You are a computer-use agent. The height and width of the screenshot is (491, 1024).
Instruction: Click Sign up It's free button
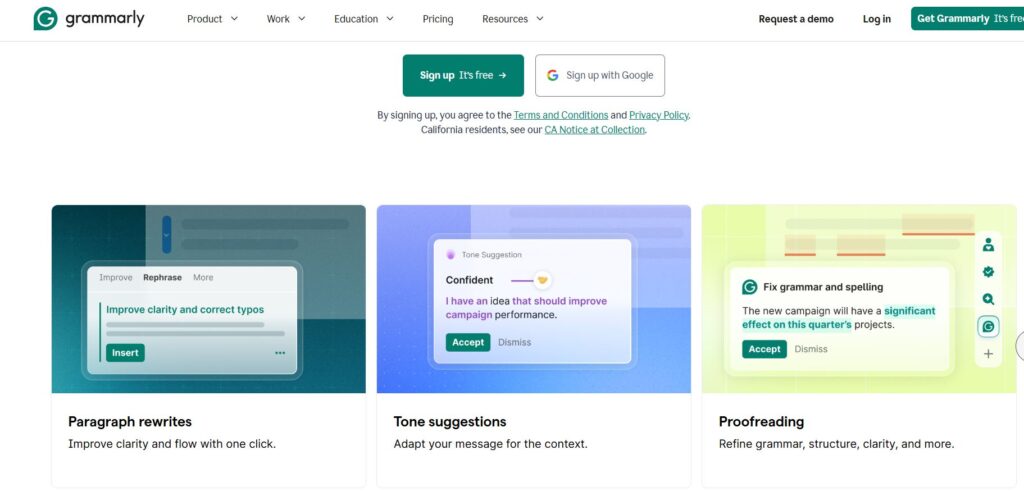tap(463, 75)
